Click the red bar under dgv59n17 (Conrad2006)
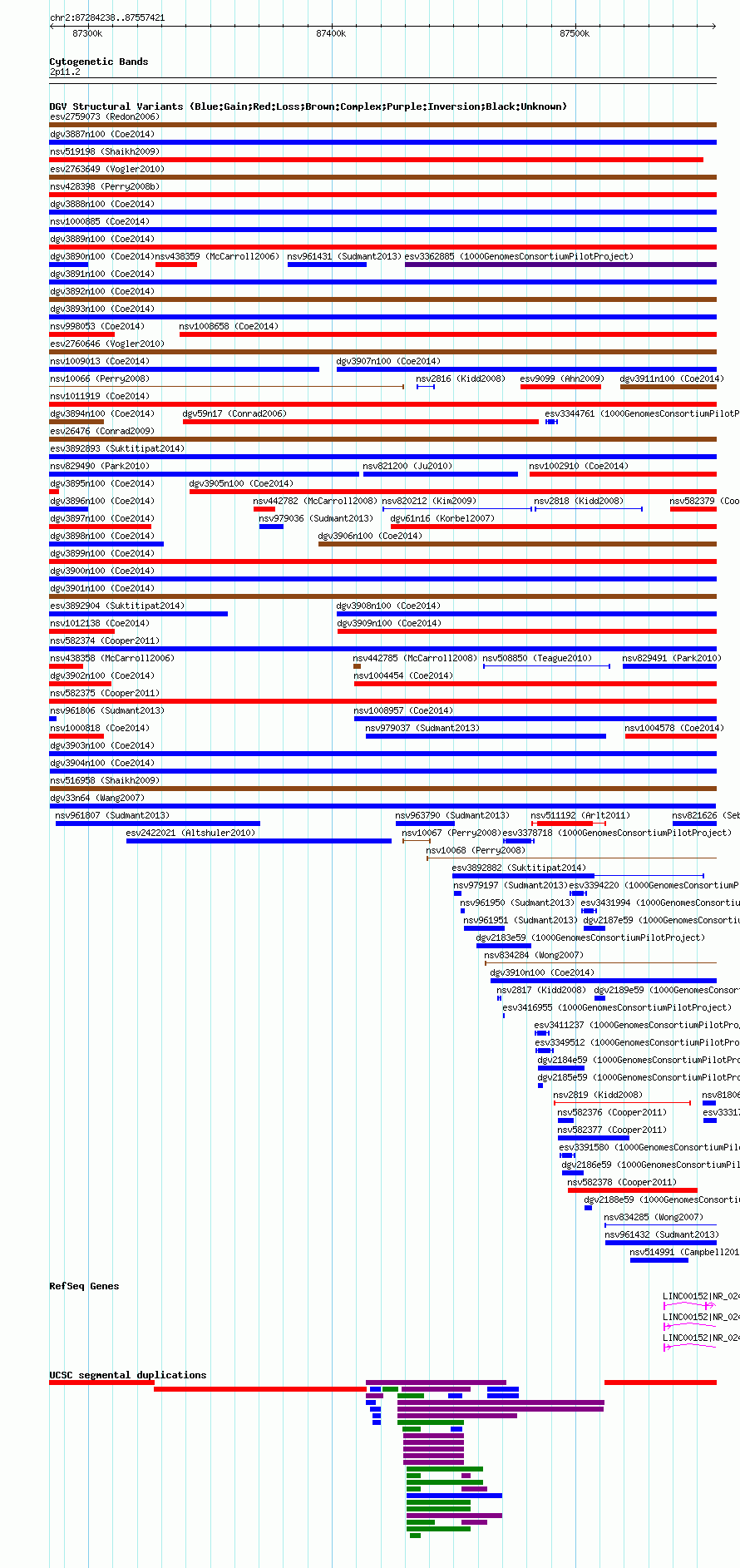The image size is (740, 1568). (x=361, y=422)
